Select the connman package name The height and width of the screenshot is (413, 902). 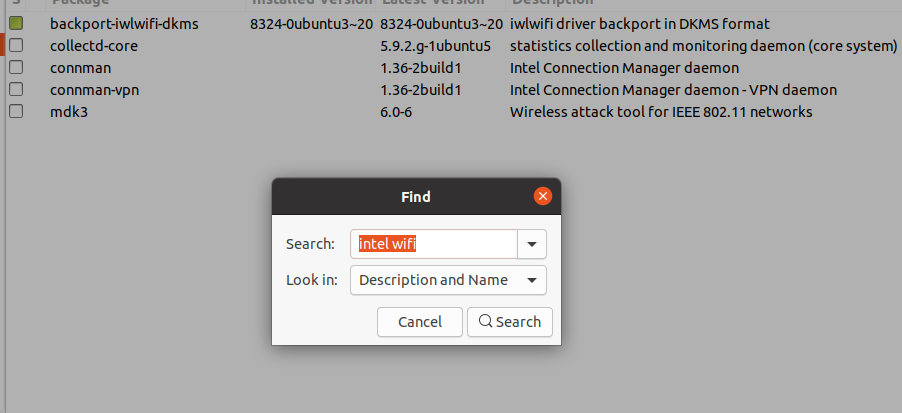pos(81,68)
